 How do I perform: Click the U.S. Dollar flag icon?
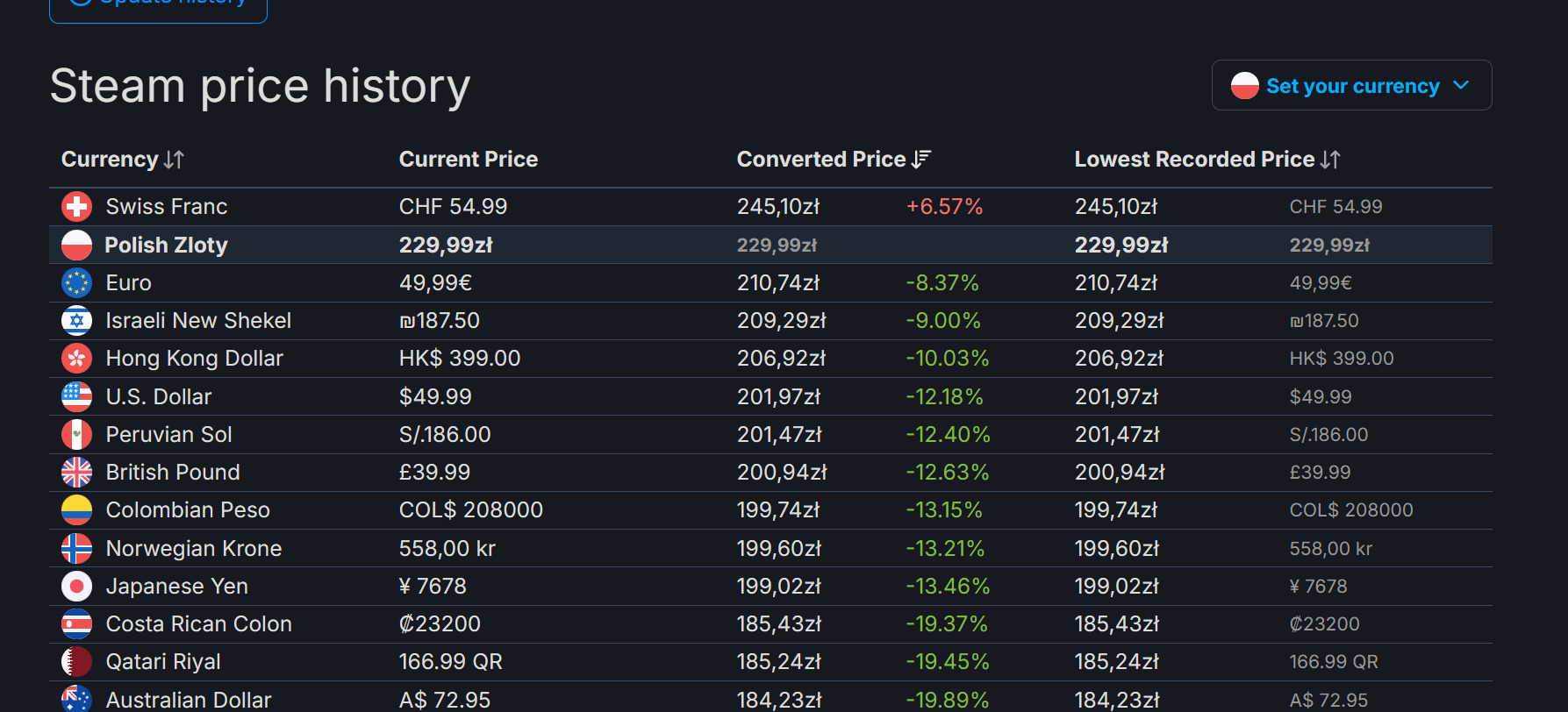tap(76, 397)
